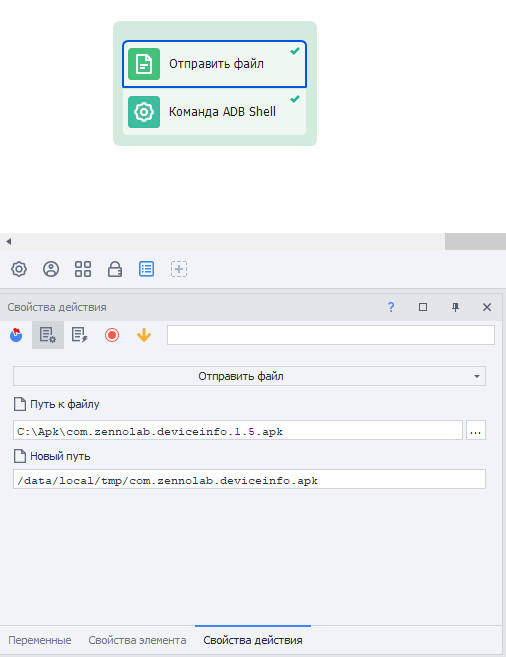The height and width of the screenshot is (657, 506).
Task: Click the four-squares grid icon
Action: coord(83,269)
